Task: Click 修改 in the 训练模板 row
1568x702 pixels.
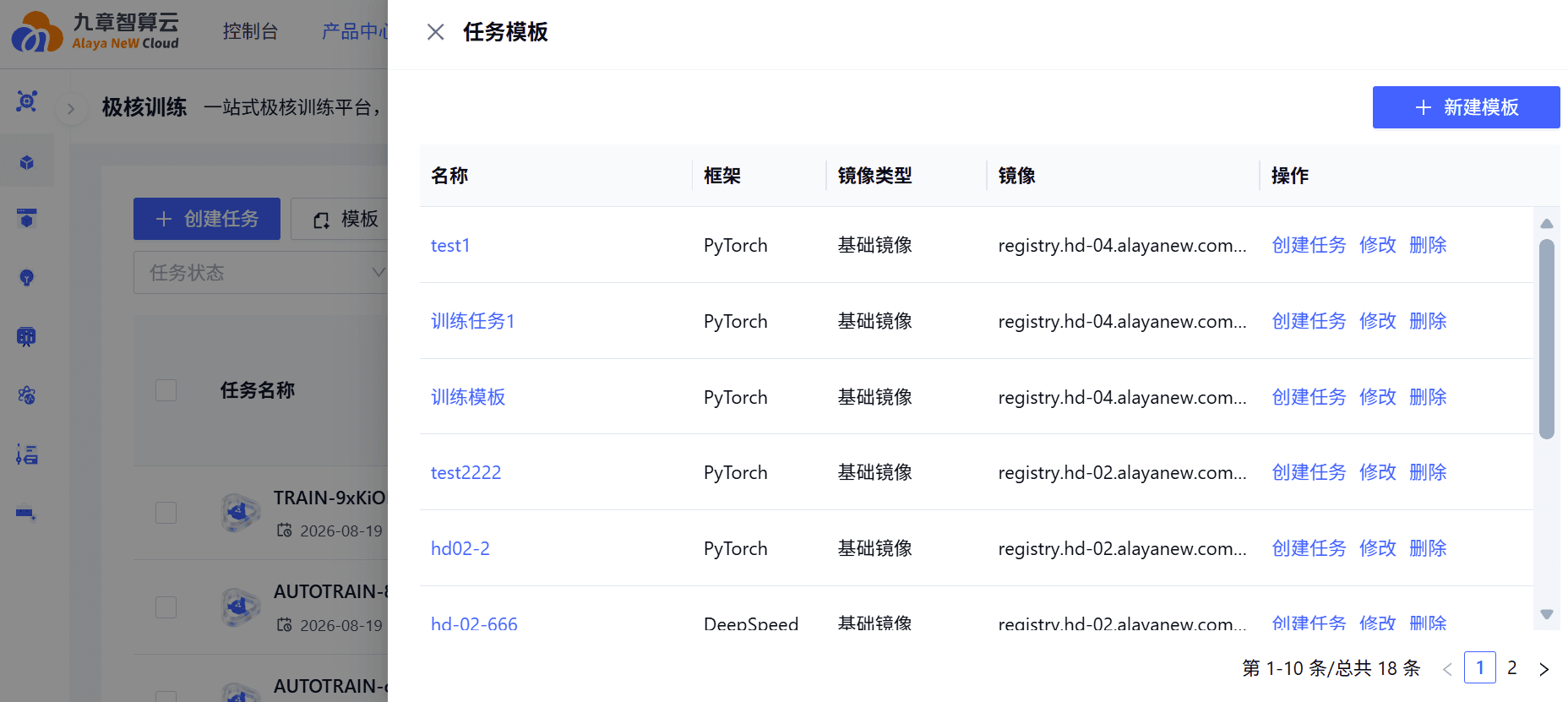Action: [x=1378, y=398]
